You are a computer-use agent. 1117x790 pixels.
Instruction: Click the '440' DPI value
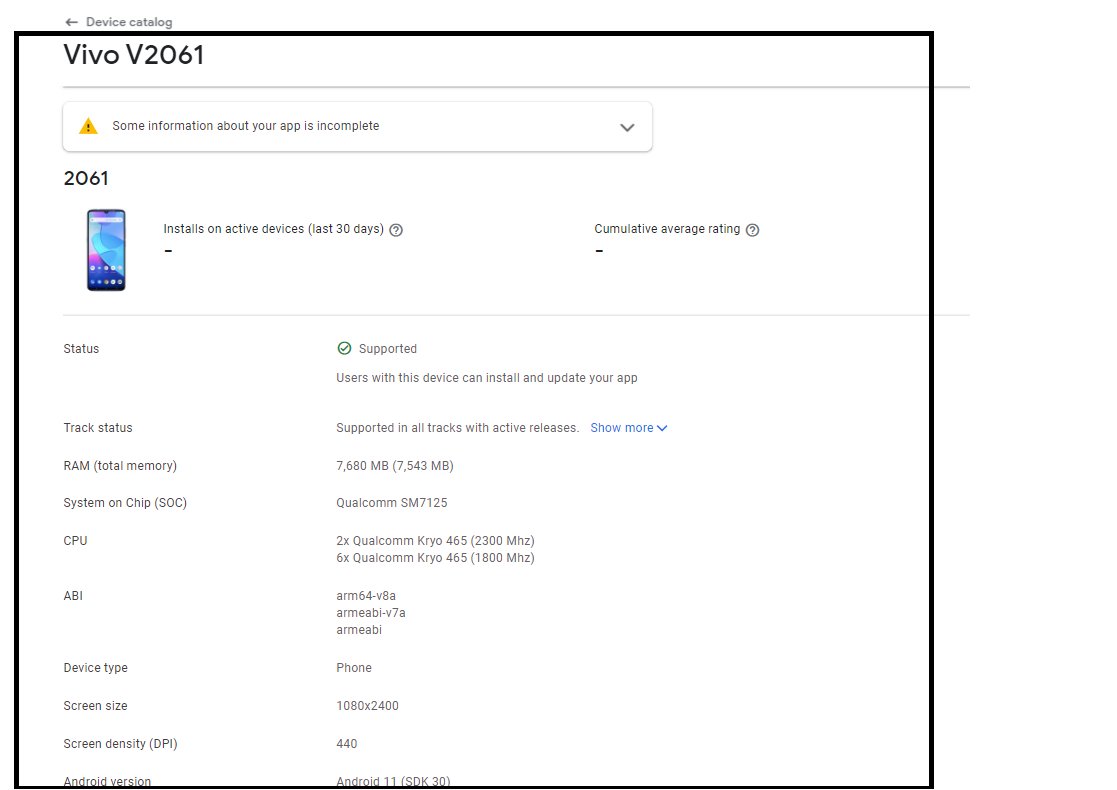[347, 744]
